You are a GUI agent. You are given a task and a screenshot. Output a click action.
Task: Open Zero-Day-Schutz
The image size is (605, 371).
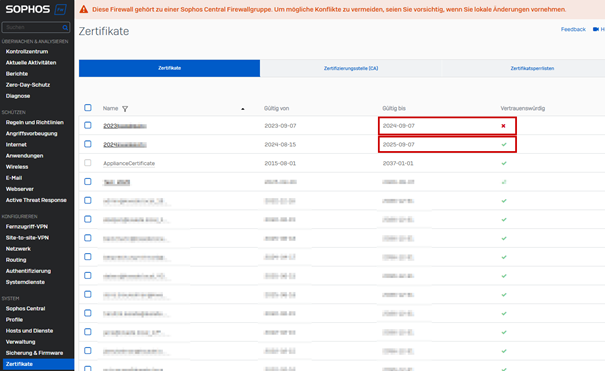click(28, 85)
